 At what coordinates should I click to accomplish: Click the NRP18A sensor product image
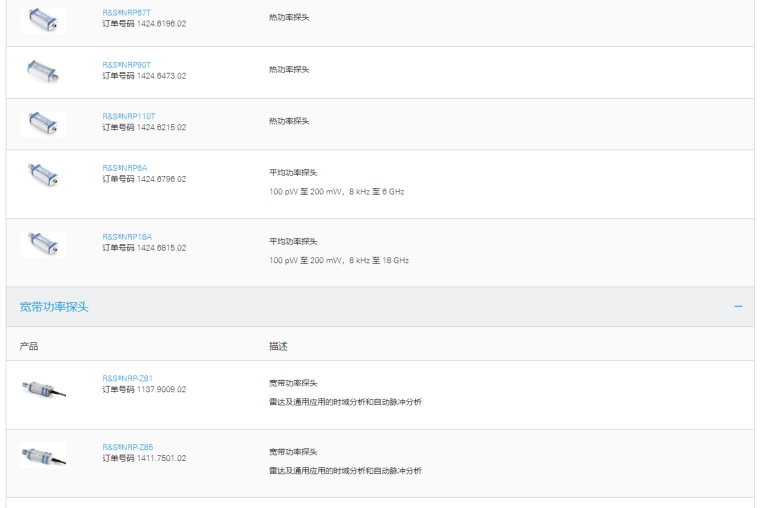pos(42,243)
